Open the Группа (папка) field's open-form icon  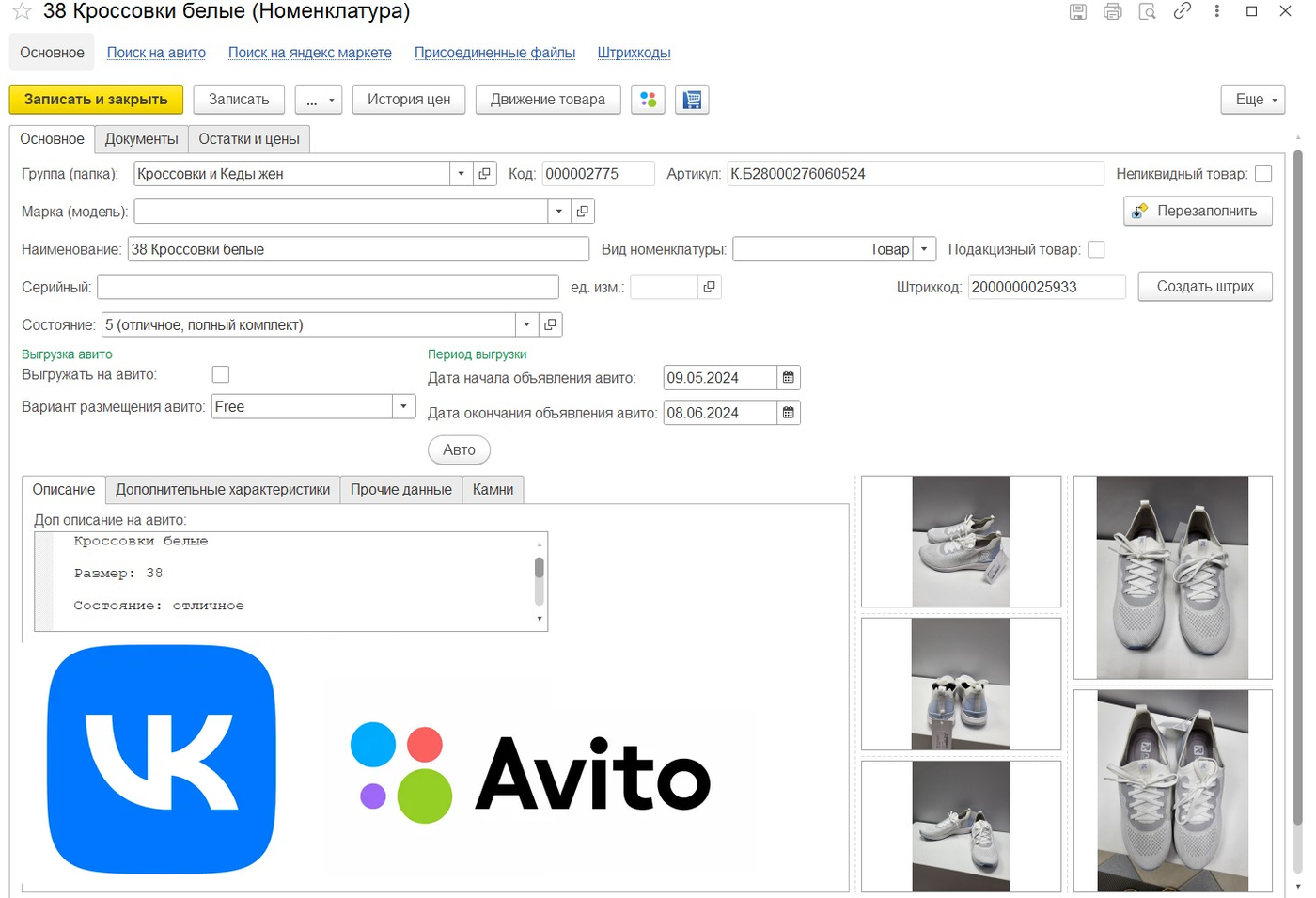pyautogui.click(x=485, y=174)
